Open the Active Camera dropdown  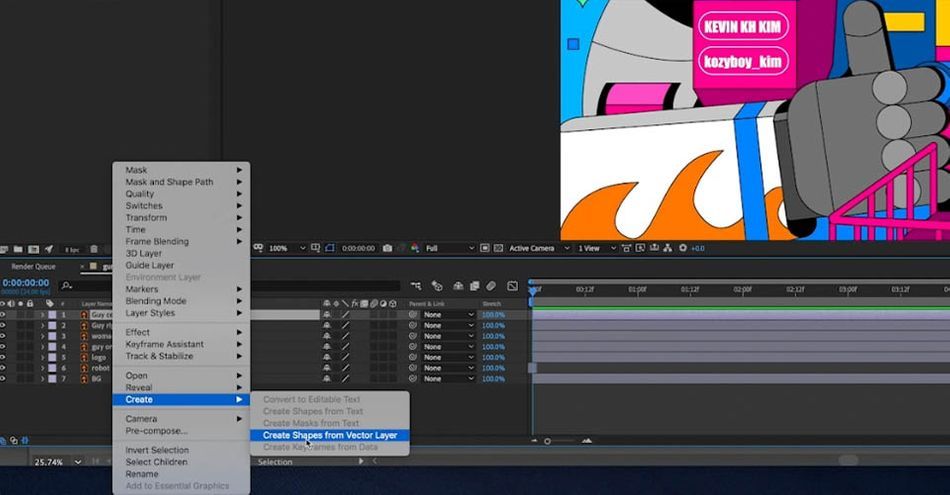(539, 248)
